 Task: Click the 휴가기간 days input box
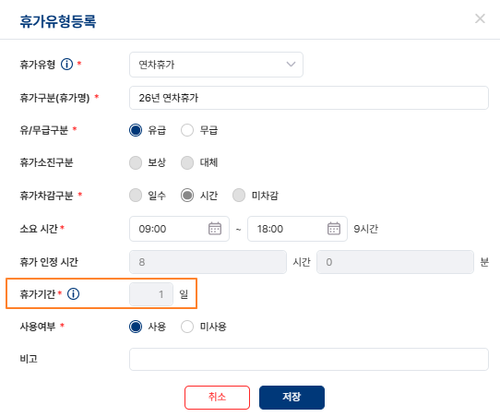151,294
